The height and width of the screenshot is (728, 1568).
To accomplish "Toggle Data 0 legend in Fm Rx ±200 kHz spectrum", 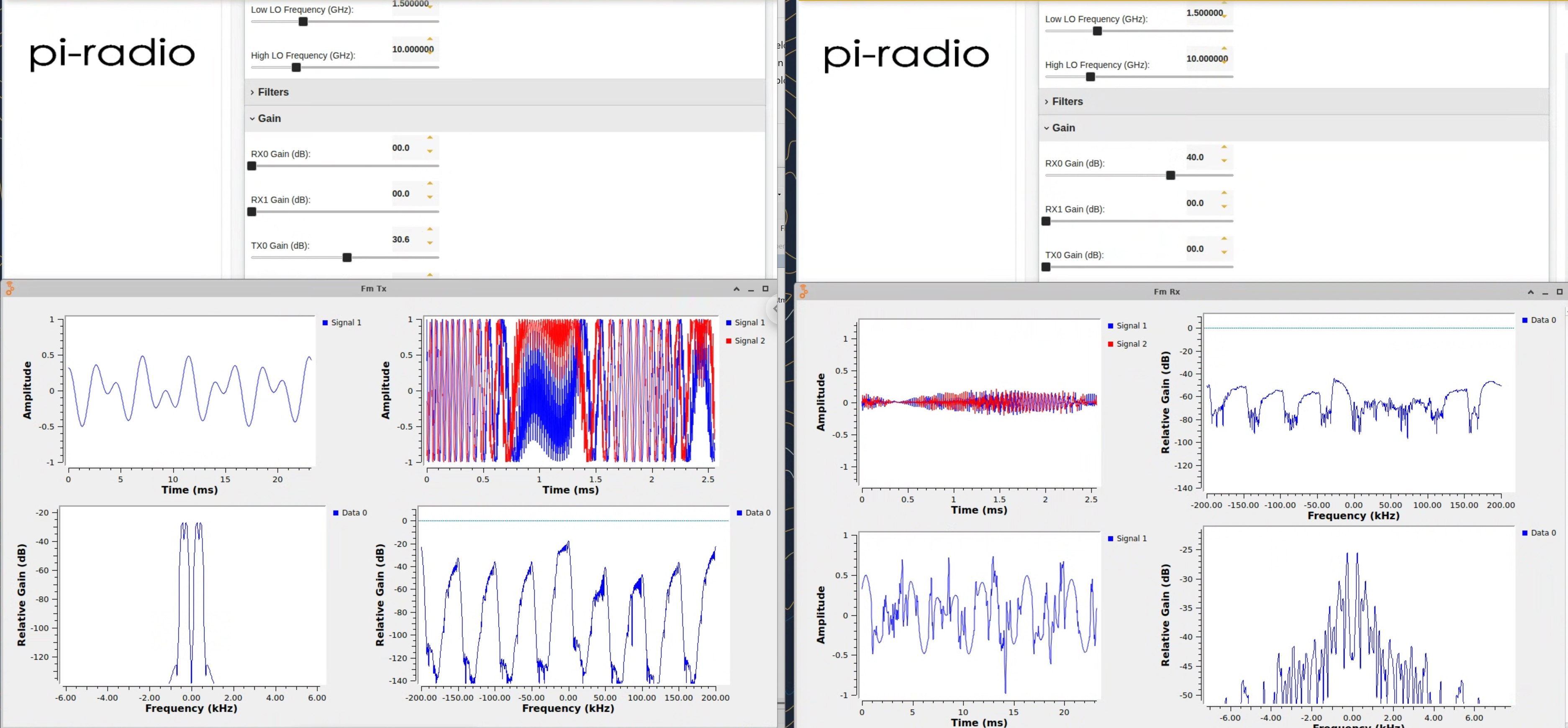I will (x=1542, y=320).
